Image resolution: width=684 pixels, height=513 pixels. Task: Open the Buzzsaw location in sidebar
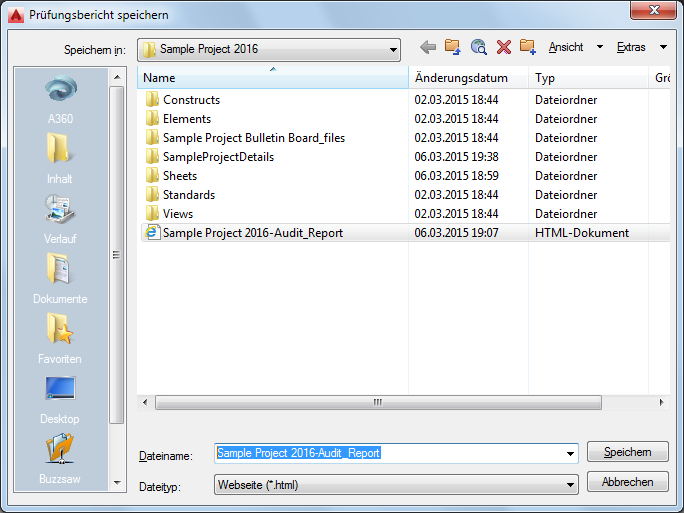pyautogui.click(x=60, y=459)
